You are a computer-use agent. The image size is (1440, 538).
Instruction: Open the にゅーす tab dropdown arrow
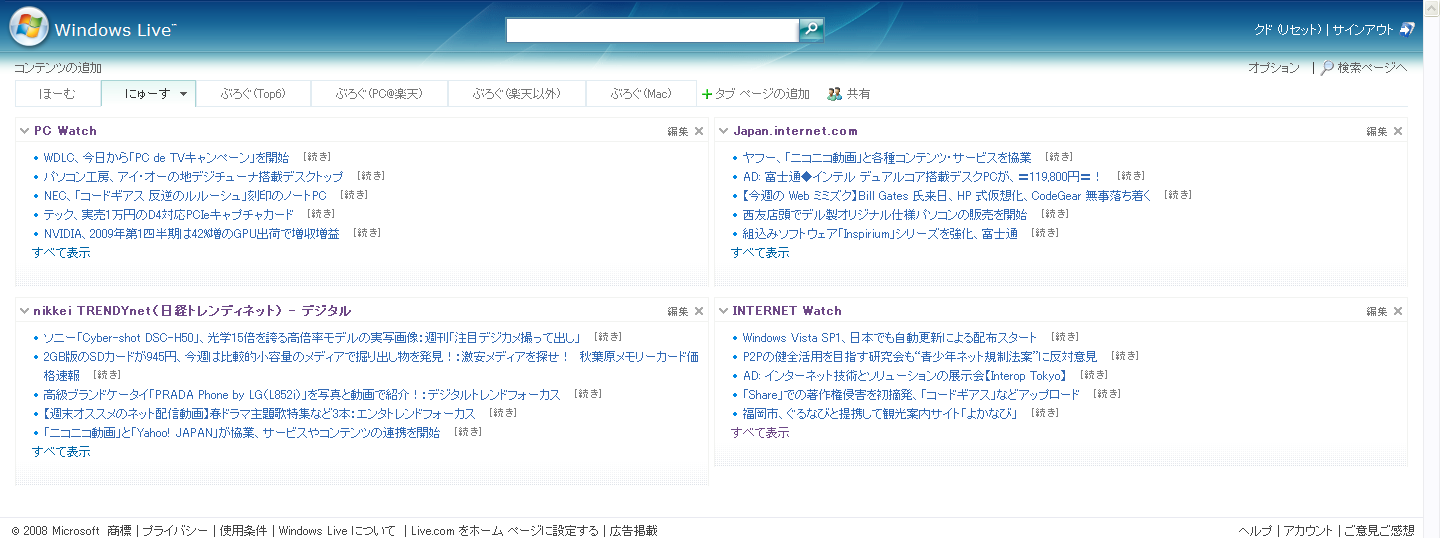[184, 94]
